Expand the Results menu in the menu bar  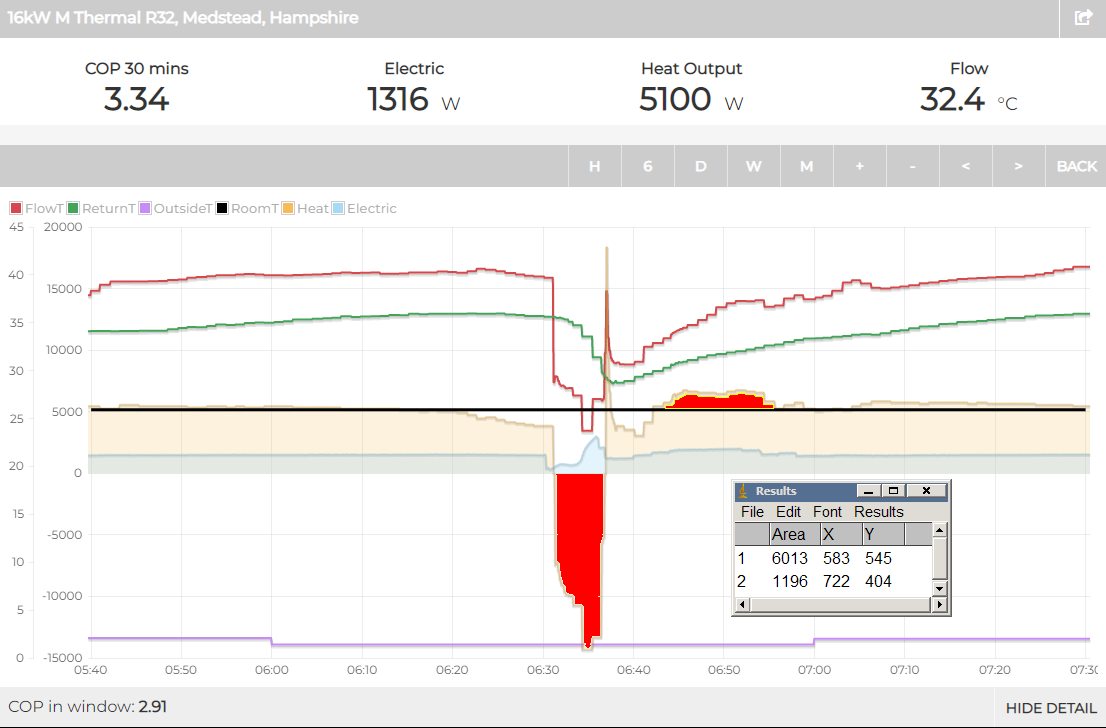point(878,512)
